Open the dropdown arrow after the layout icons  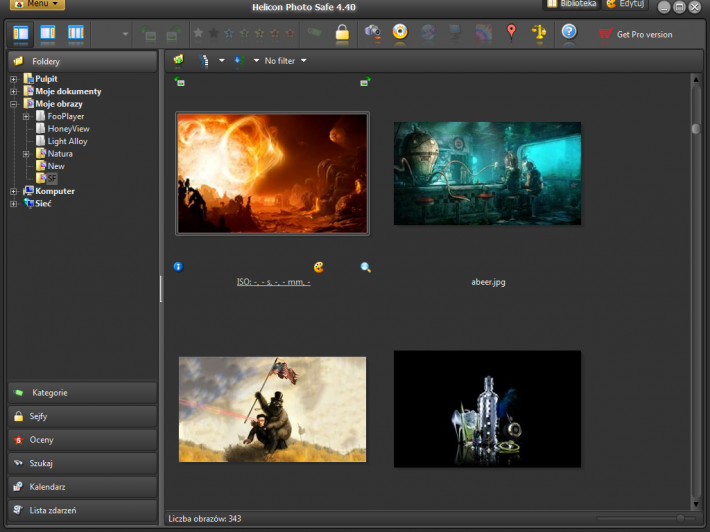125,34
